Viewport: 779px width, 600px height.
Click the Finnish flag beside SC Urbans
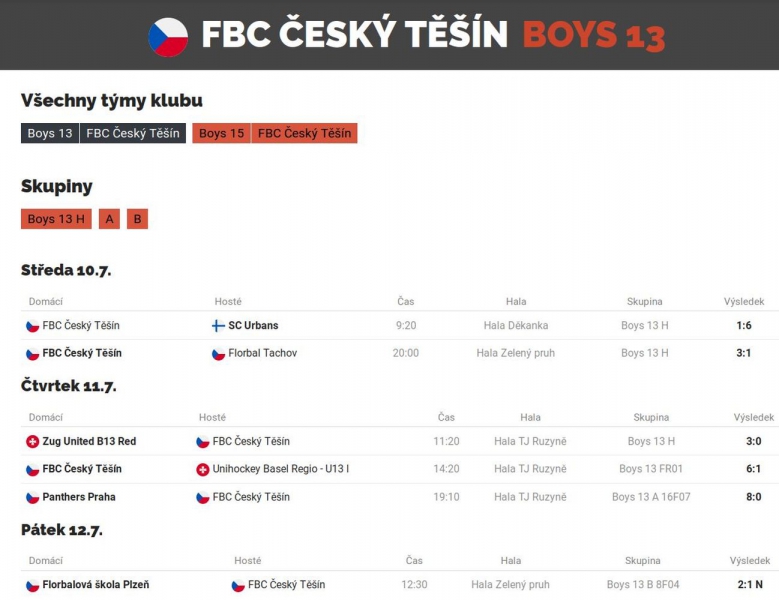click(218, 326)
